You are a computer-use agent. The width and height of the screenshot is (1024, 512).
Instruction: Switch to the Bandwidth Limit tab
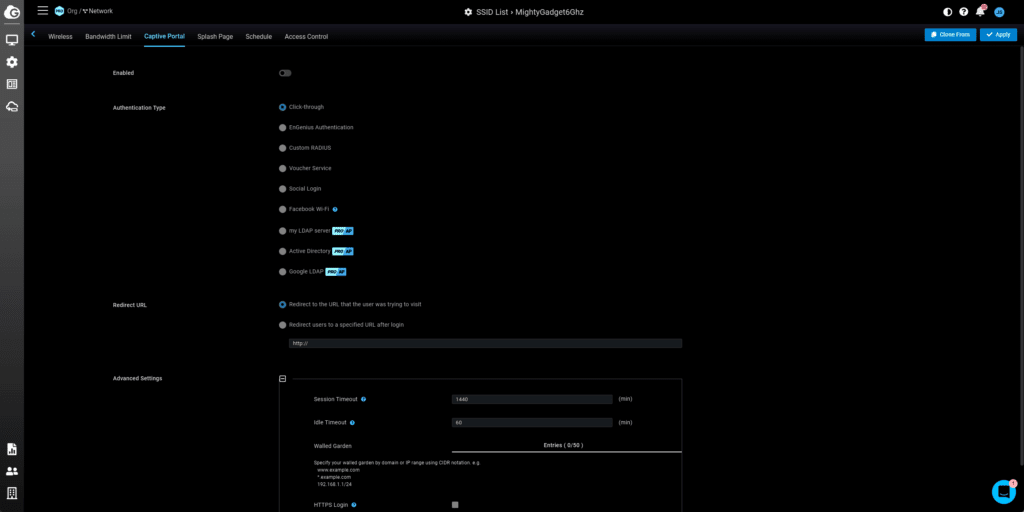click(x=108, y=36)
